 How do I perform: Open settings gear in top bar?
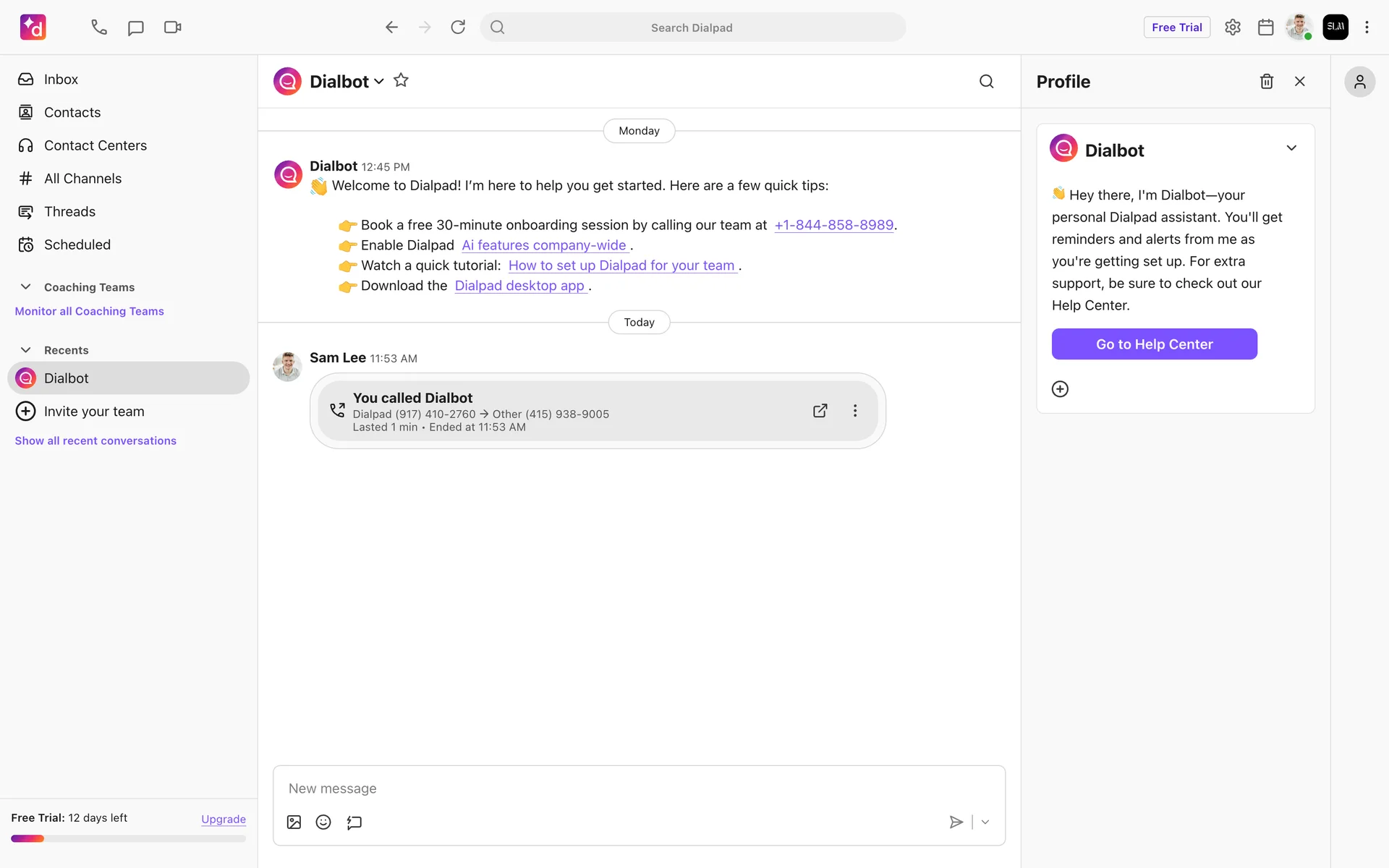(1232, 27)
